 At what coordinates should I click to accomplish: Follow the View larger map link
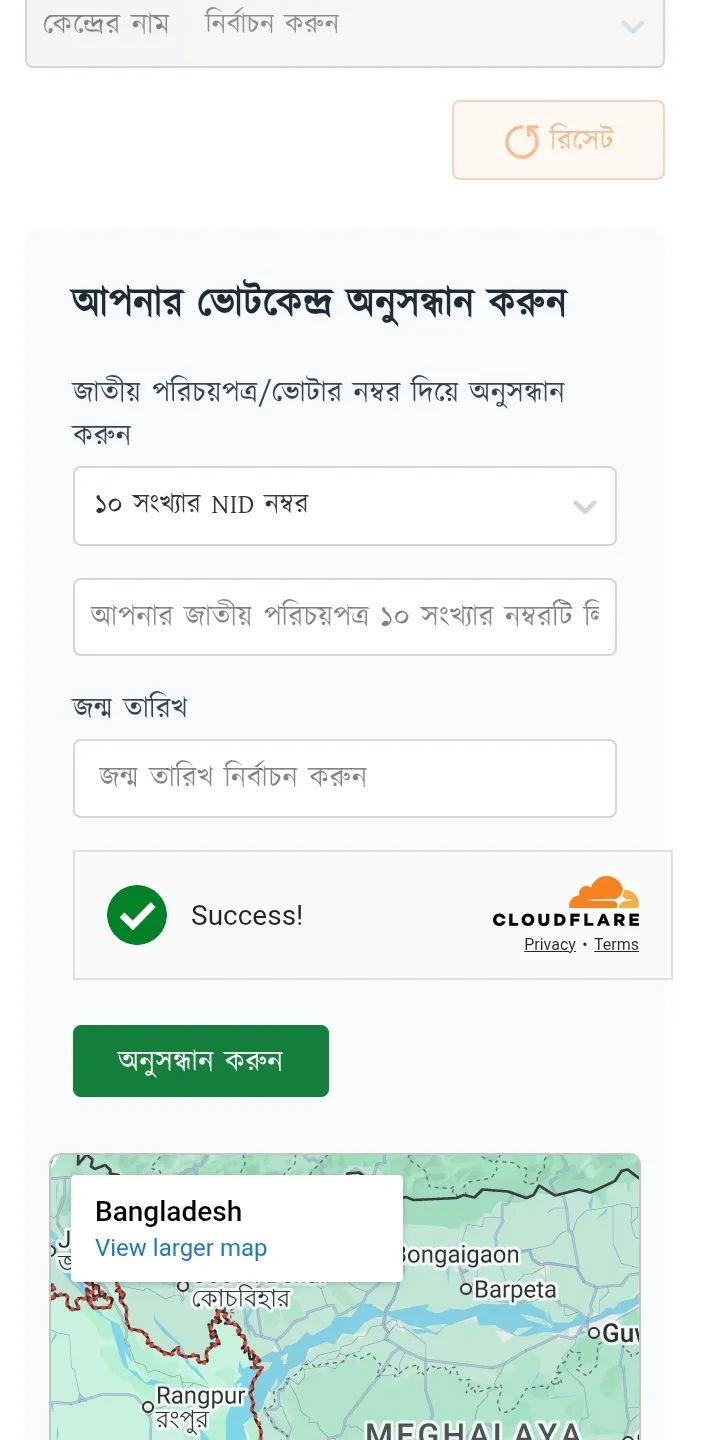180,1248
